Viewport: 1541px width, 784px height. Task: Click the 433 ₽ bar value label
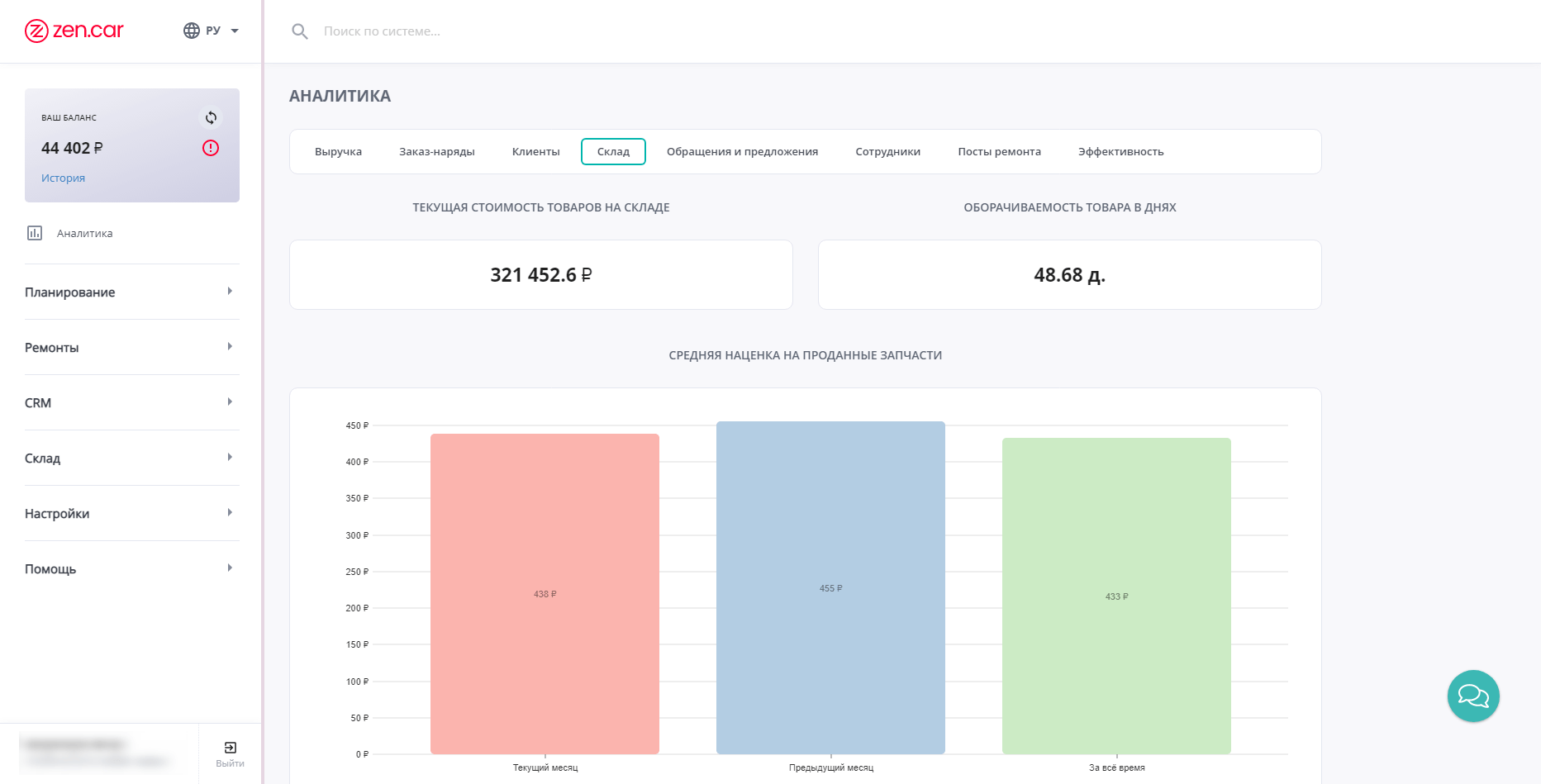click(1116, 596)
